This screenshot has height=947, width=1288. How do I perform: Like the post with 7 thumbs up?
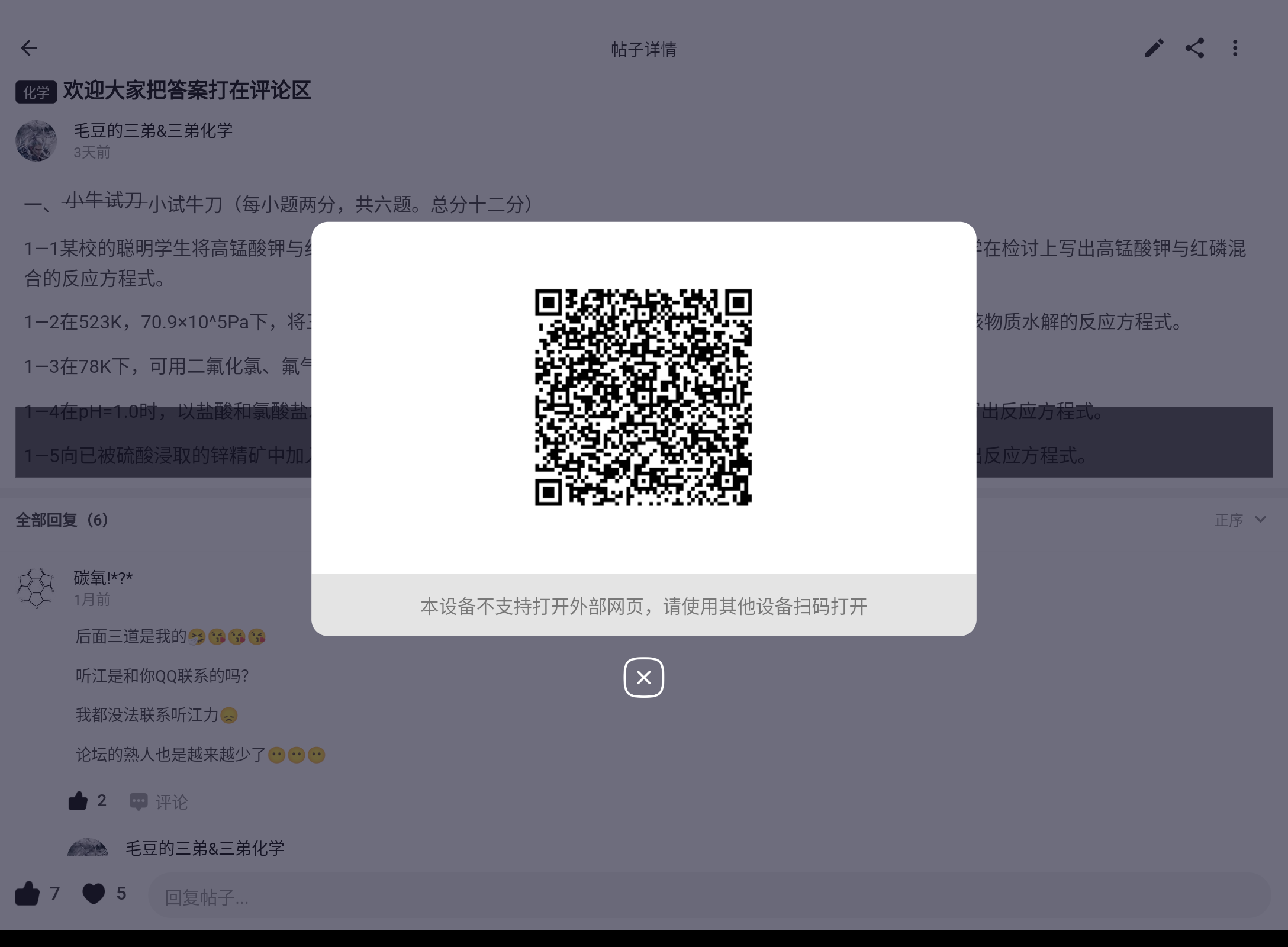(37, 893)
